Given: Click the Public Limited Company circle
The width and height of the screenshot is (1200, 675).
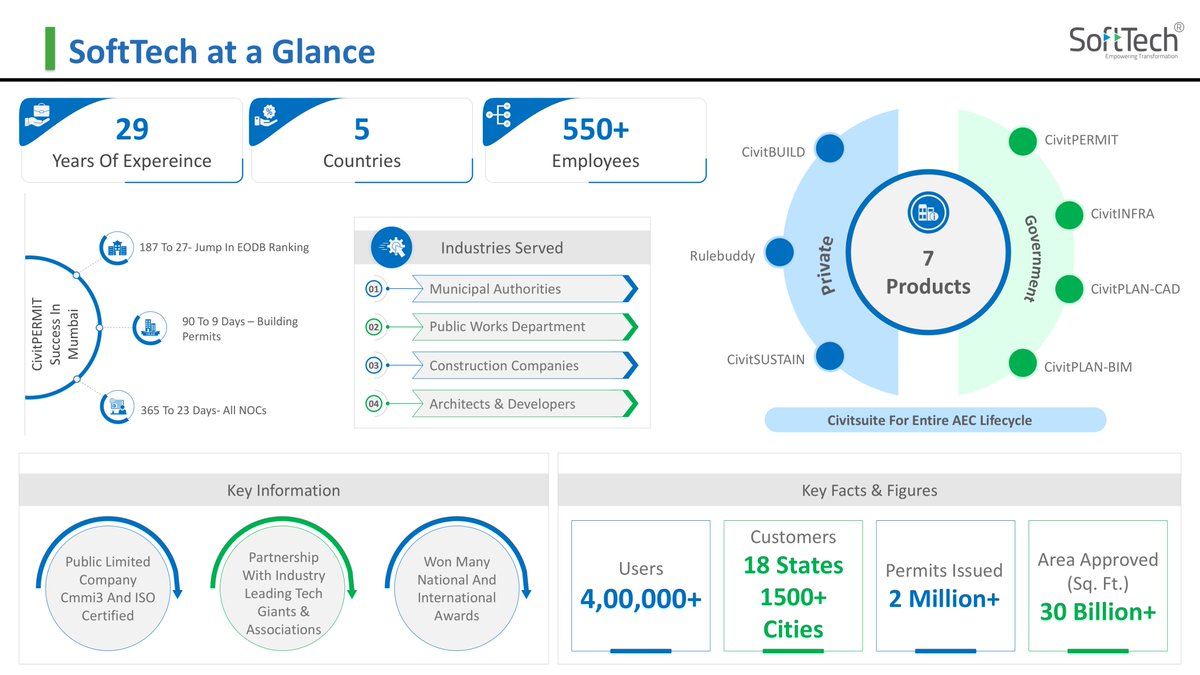Looking at the screenshot, I should coord(107,589).
